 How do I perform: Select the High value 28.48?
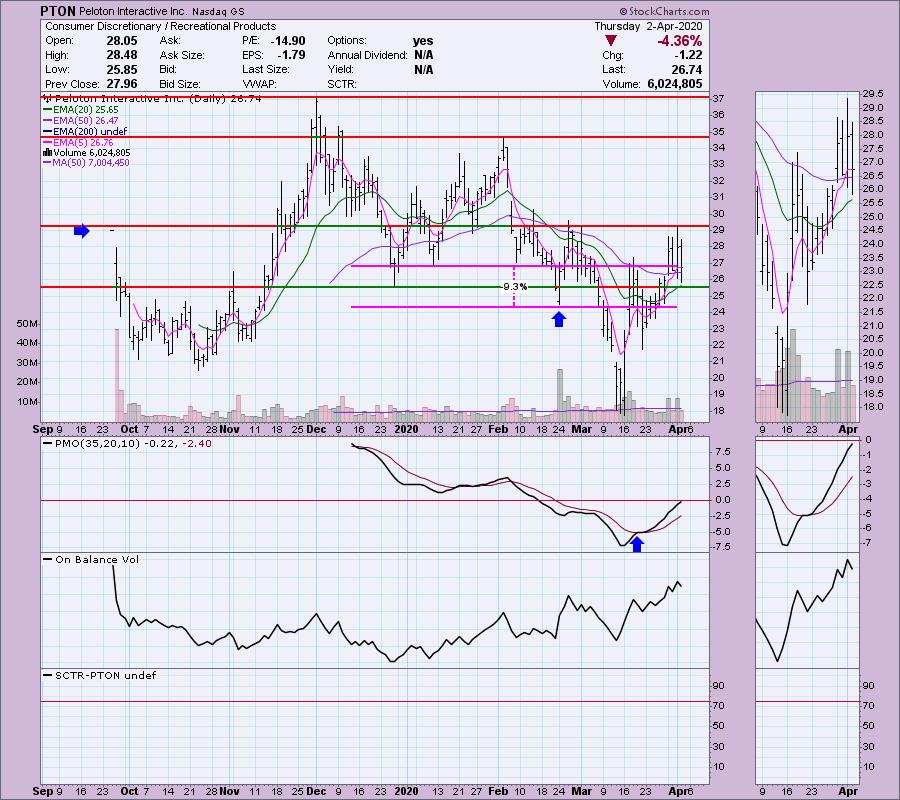point(122,55)
